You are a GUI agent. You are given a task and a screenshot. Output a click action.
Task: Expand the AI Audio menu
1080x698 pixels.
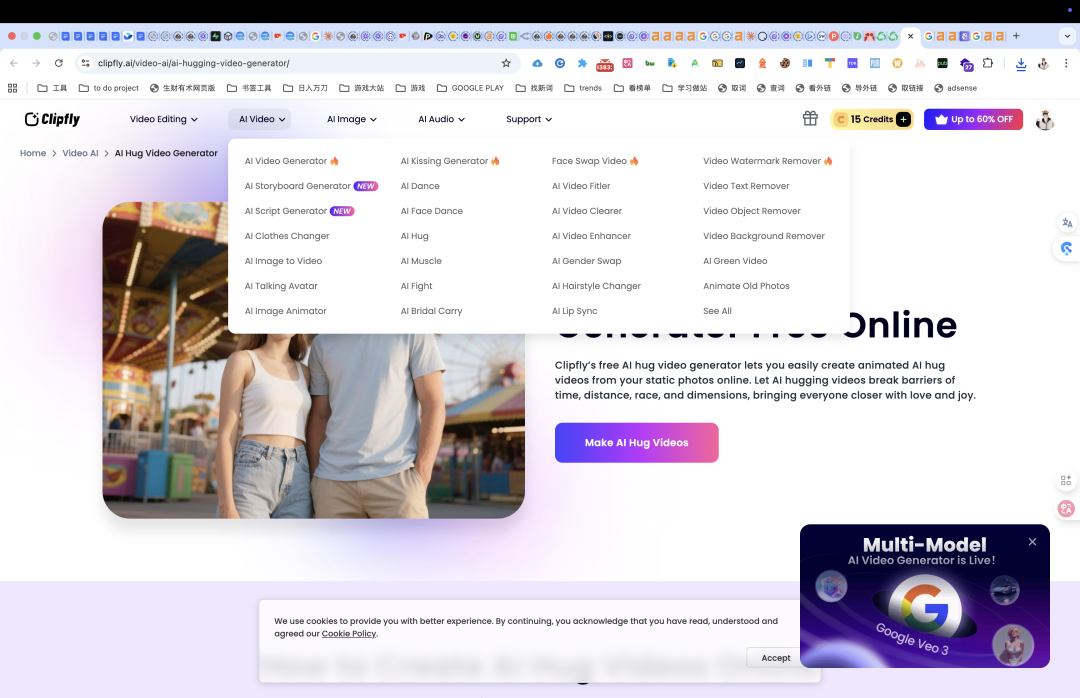point(442,119)
